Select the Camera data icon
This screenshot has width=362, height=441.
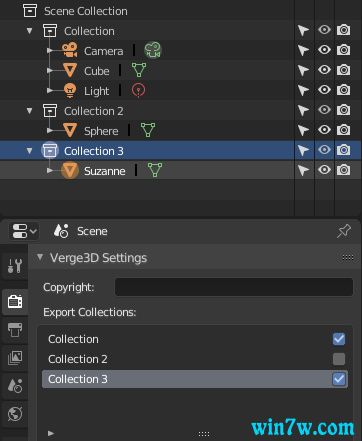(x=153, y=50)
